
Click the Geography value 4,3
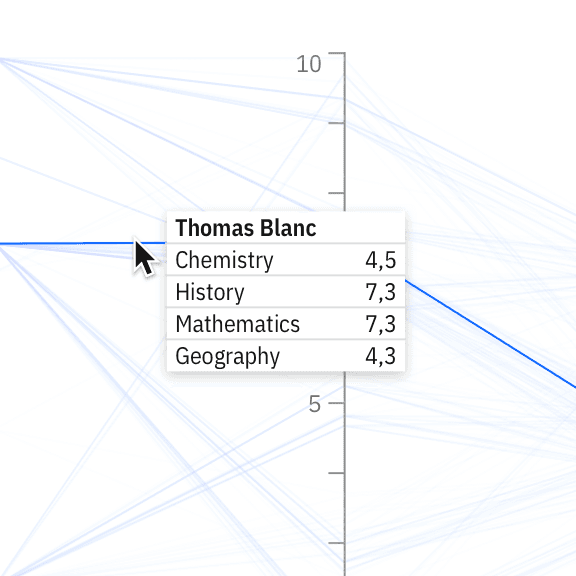381,356
